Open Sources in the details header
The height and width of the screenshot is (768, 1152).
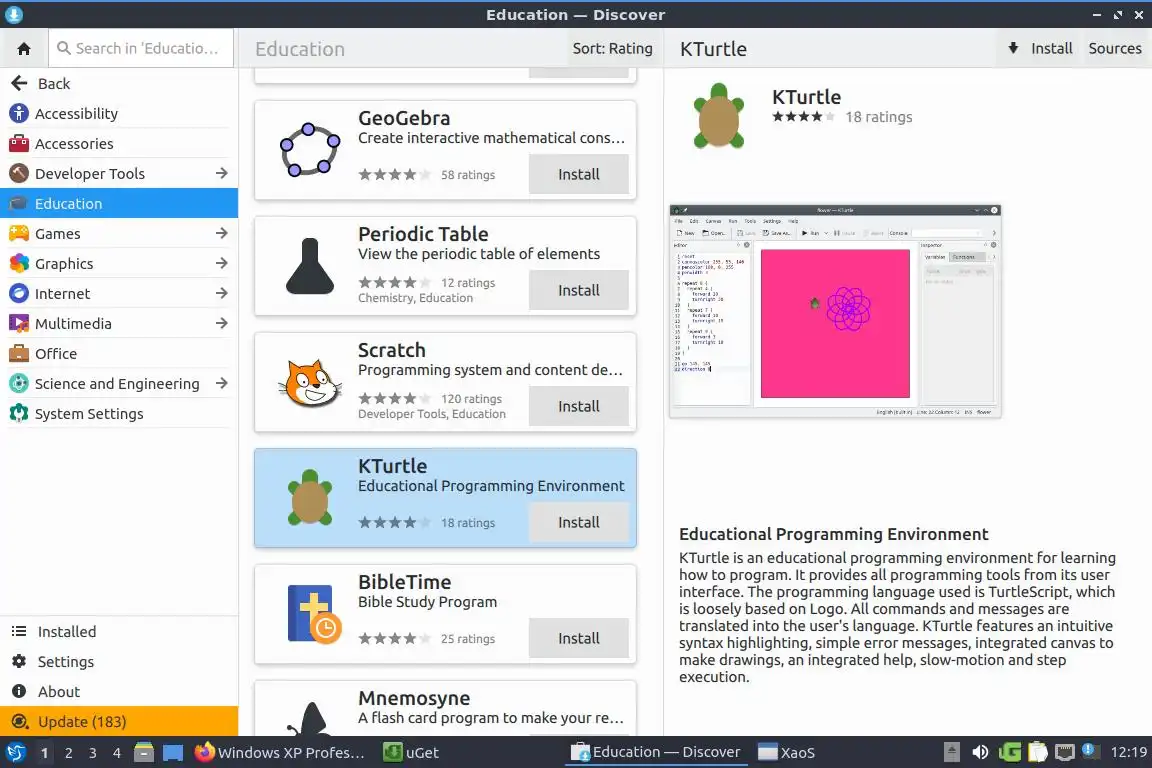pos(1115,49)
